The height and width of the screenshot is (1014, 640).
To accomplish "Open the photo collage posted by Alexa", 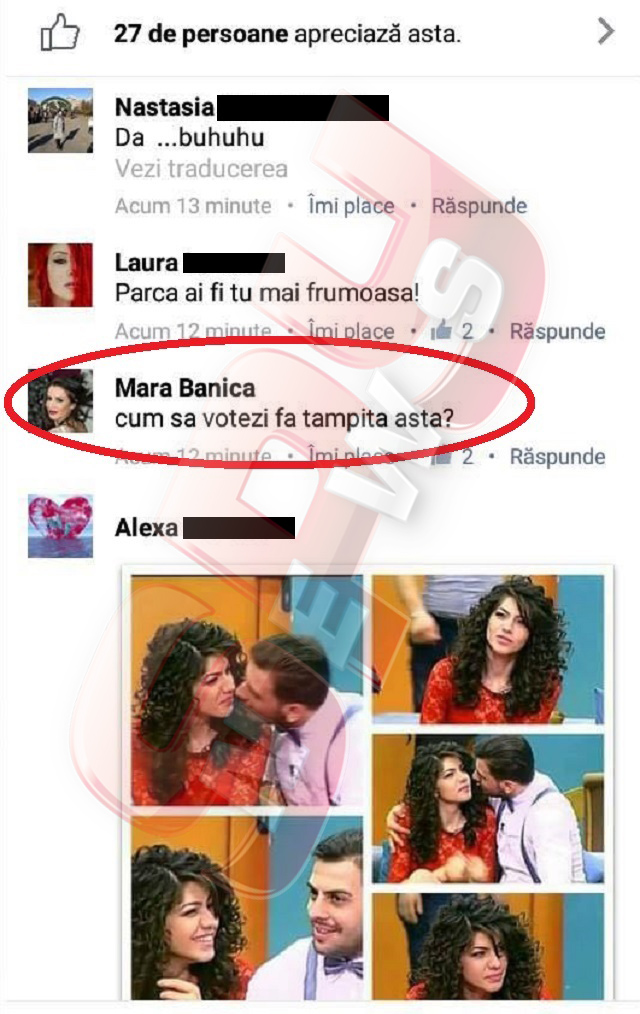I will 367,783.
